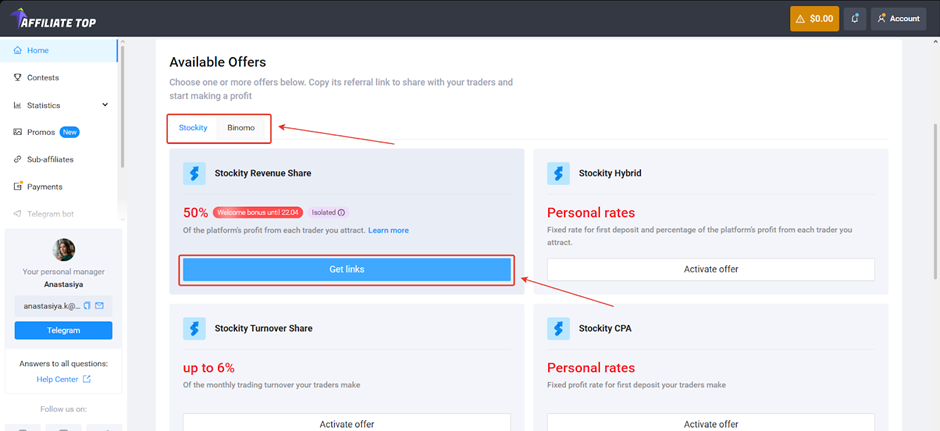
Task: Activate the Stockity Hybrid offer
Action: (711, 270)
